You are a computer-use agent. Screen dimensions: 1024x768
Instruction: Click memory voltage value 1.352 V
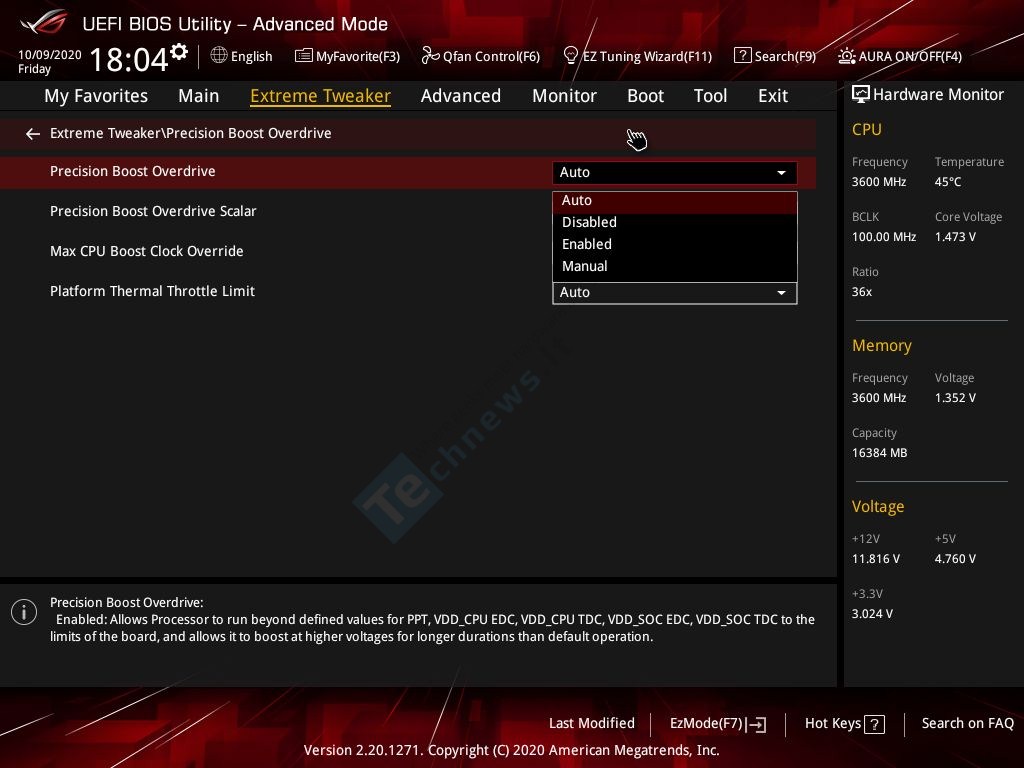tap(955, 398)
